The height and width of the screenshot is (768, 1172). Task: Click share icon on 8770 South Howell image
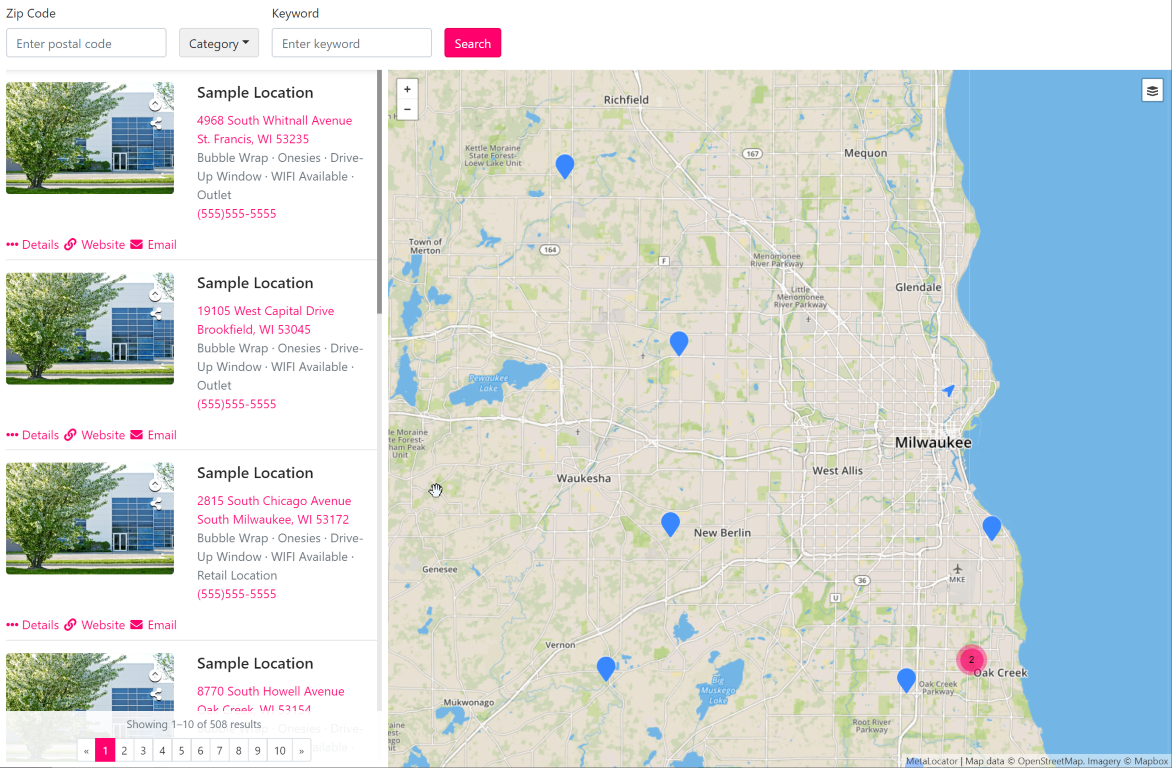pyautogui.click(x=155, y=694)
